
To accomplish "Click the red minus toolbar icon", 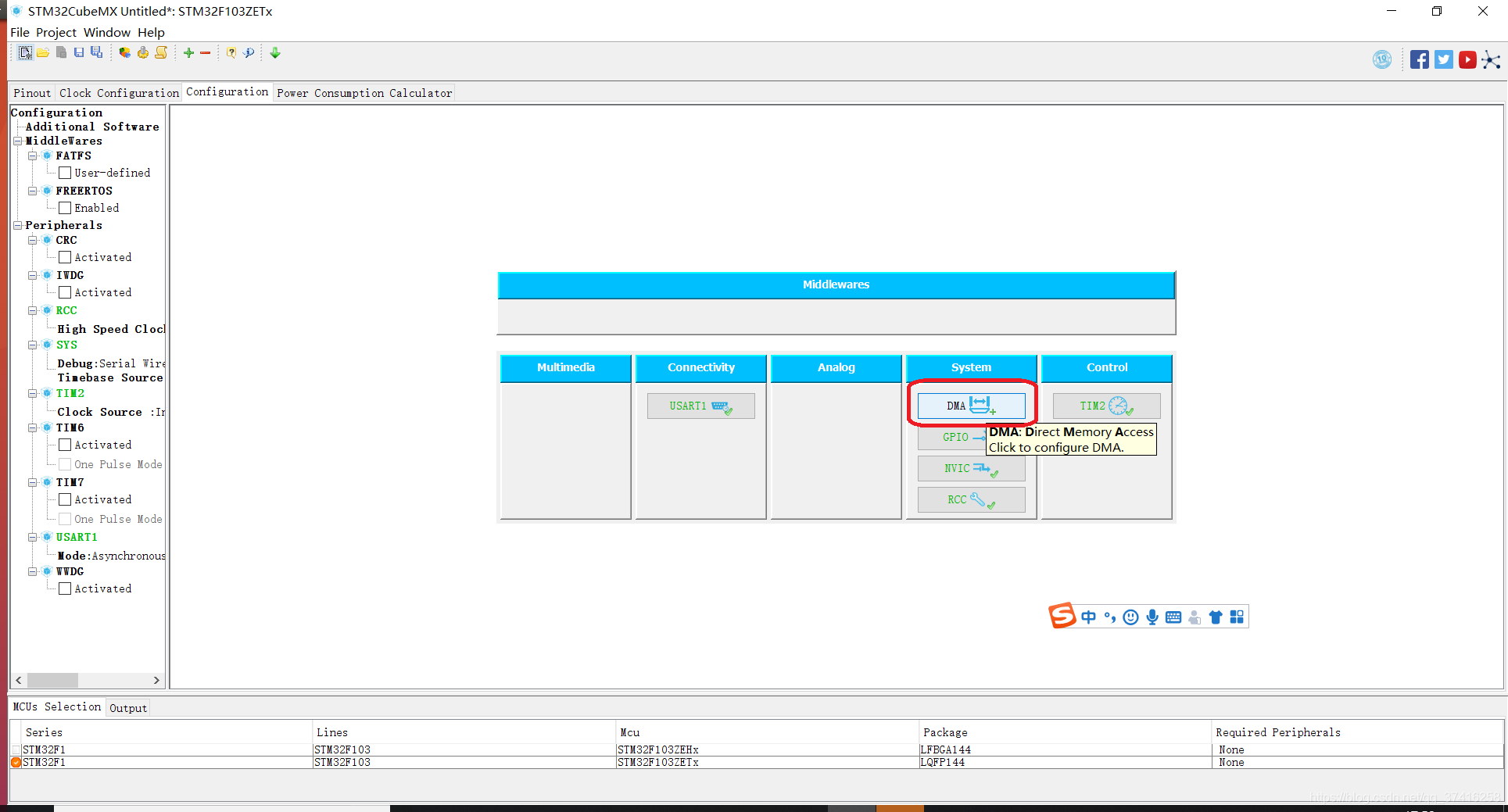I will 206,52.
